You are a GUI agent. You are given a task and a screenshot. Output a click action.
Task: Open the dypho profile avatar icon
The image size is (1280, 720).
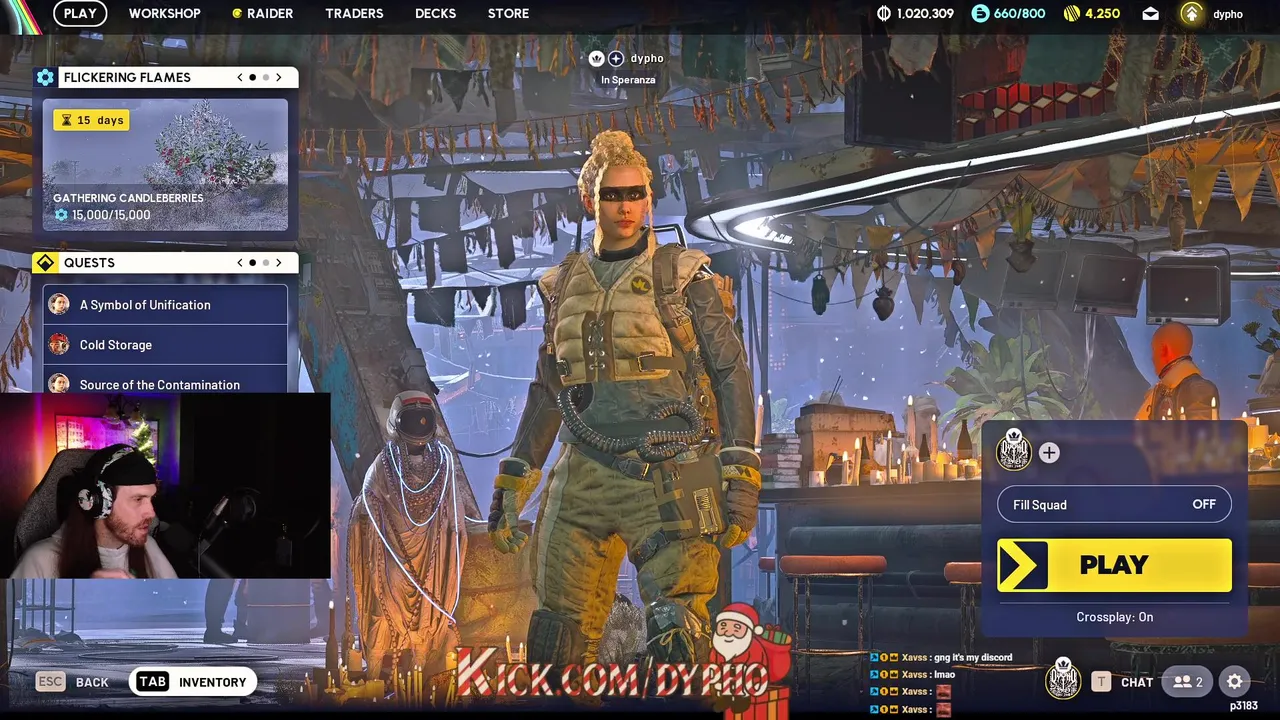[x=1191, y=13]
